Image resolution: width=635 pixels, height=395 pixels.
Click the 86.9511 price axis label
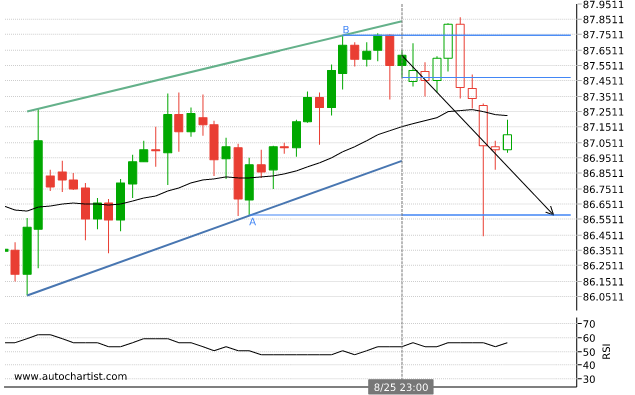[603, 158]
